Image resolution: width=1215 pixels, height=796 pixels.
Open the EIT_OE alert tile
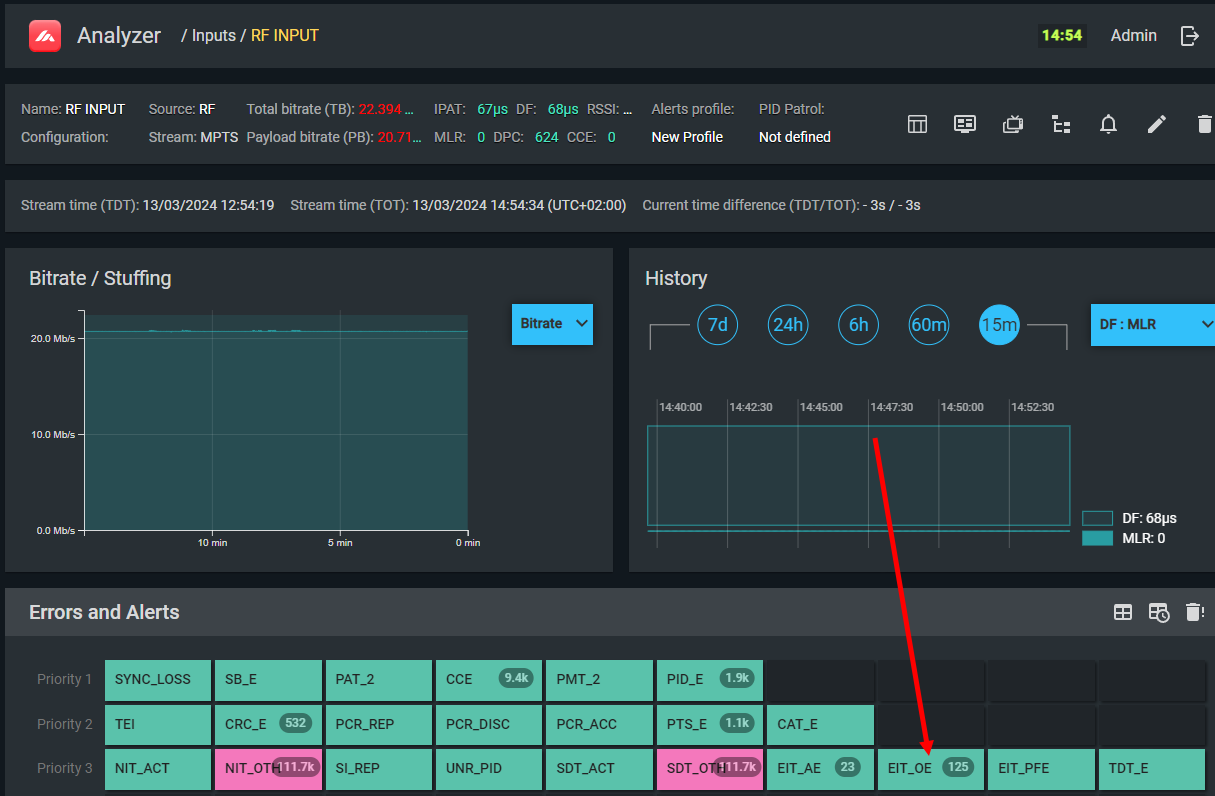pos(930,768)
